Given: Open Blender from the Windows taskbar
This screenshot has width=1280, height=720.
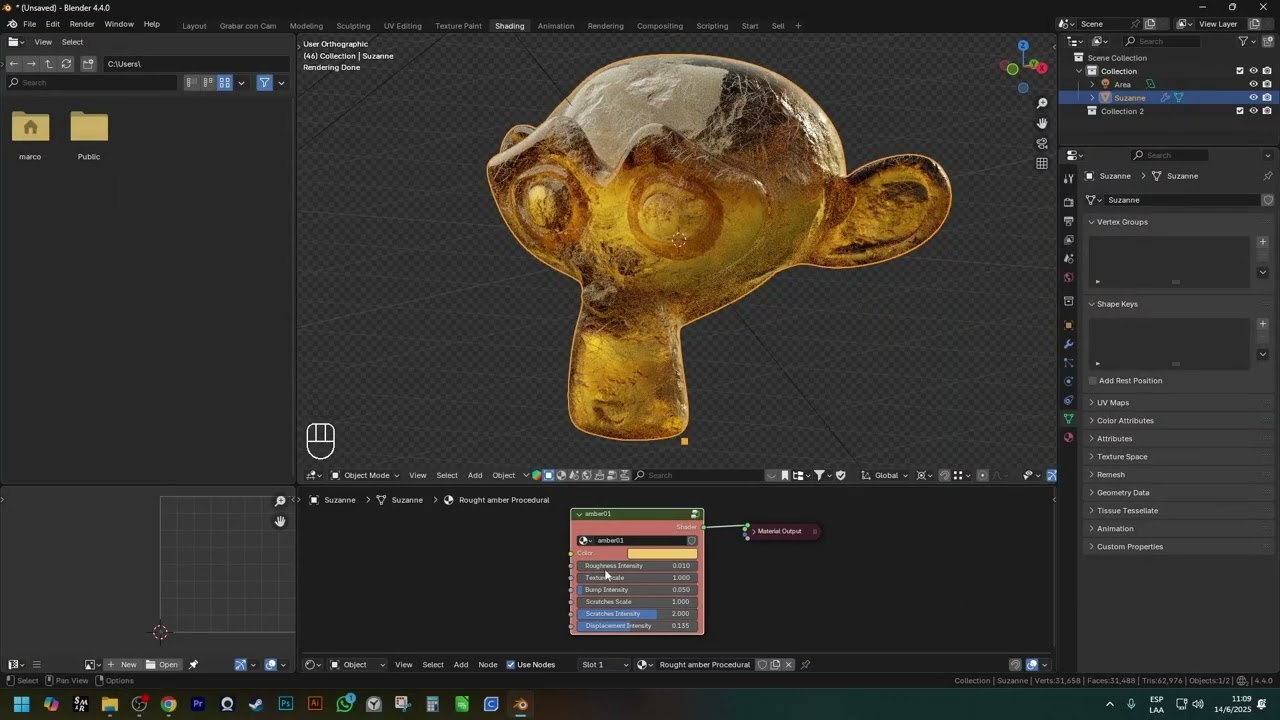Looking at the screenshot, I should pyautogui.click(x=520, y=704).
